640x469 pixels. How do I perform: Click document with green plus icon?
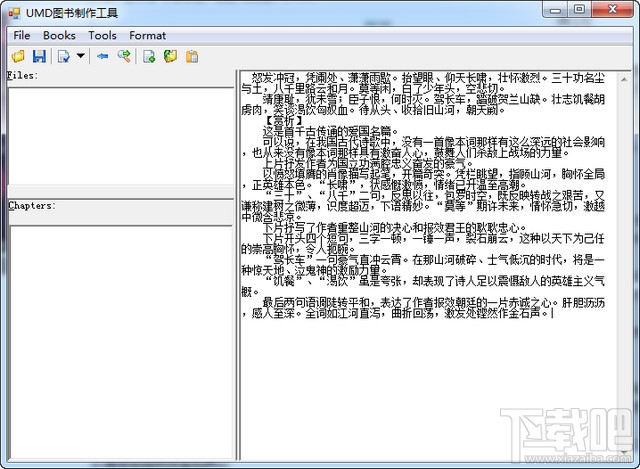149,56
